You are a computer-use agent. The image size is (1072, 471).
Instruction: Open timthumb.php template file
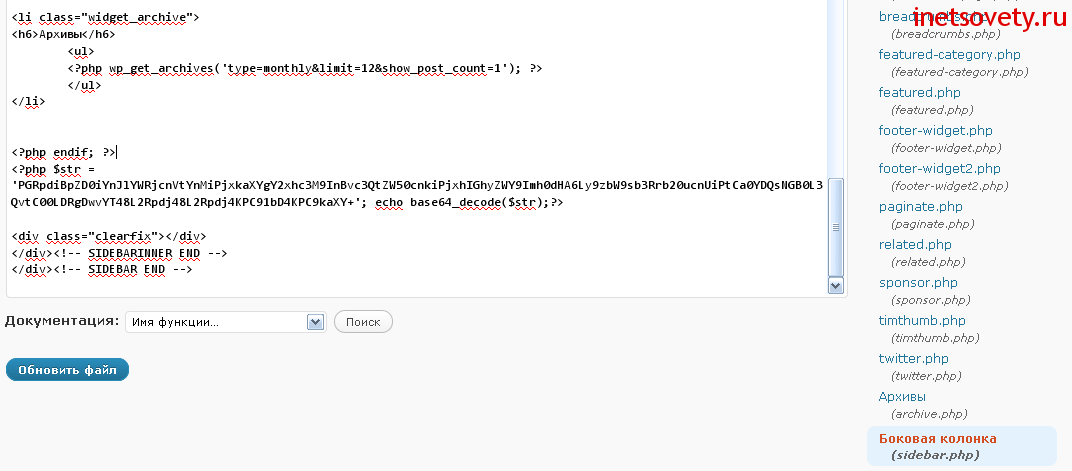point(922,320)
